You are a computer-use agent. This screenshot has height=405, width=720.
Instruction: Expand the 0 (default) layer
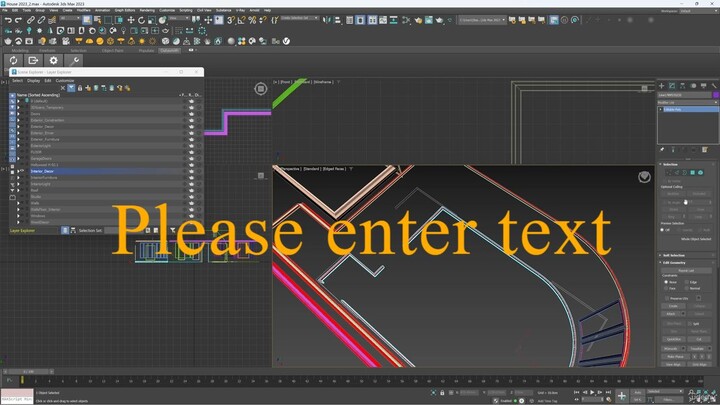click(18, 101)
